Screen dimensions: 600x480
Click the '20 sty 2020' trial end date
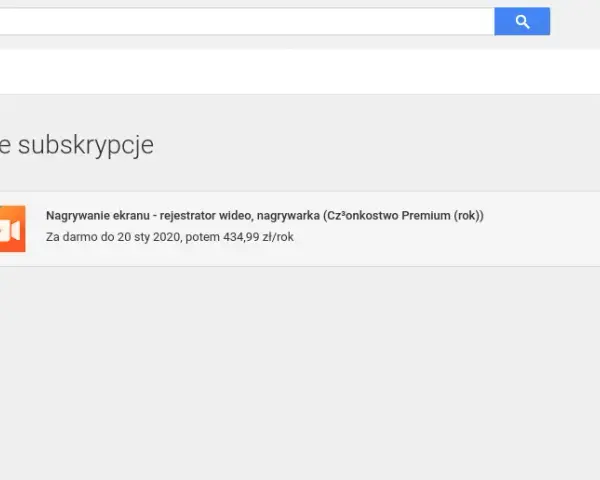(x=148, y=237)
